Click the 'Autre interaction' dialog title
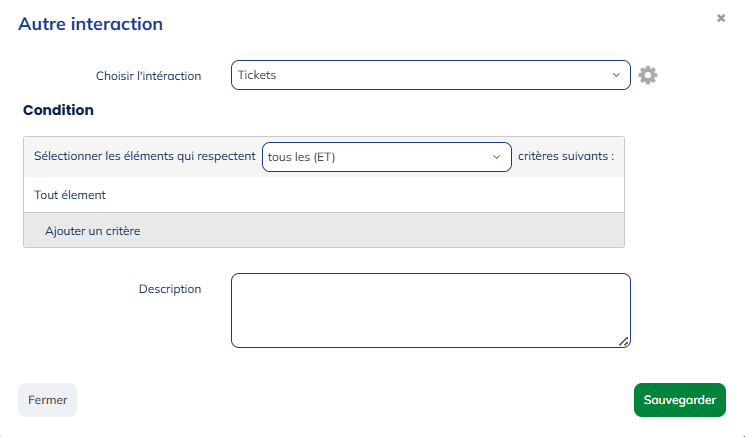Screen dimensions: 745x437 point(90,24)
